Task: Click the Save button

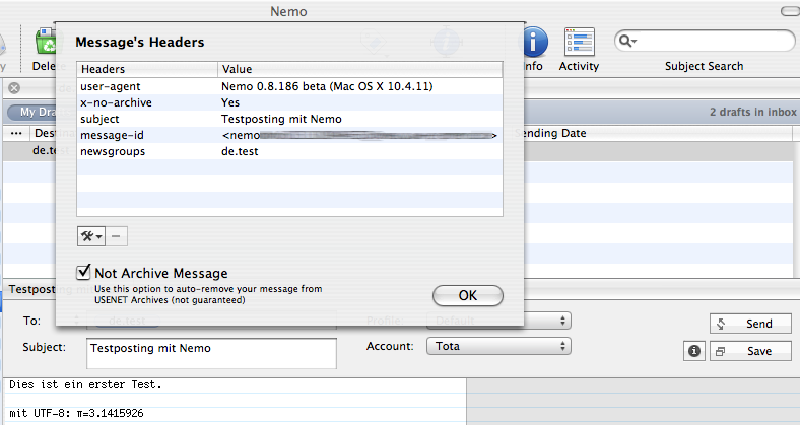Action: point(750,352)
